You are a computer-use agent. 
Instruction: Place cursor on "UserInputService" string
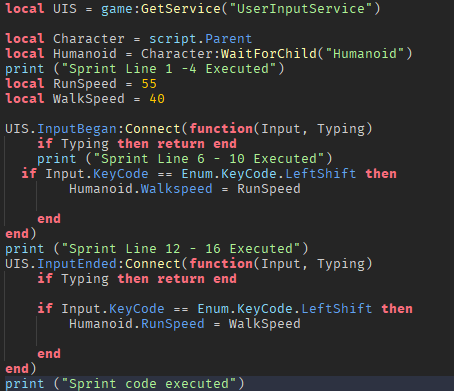click(x=300, y=9)
